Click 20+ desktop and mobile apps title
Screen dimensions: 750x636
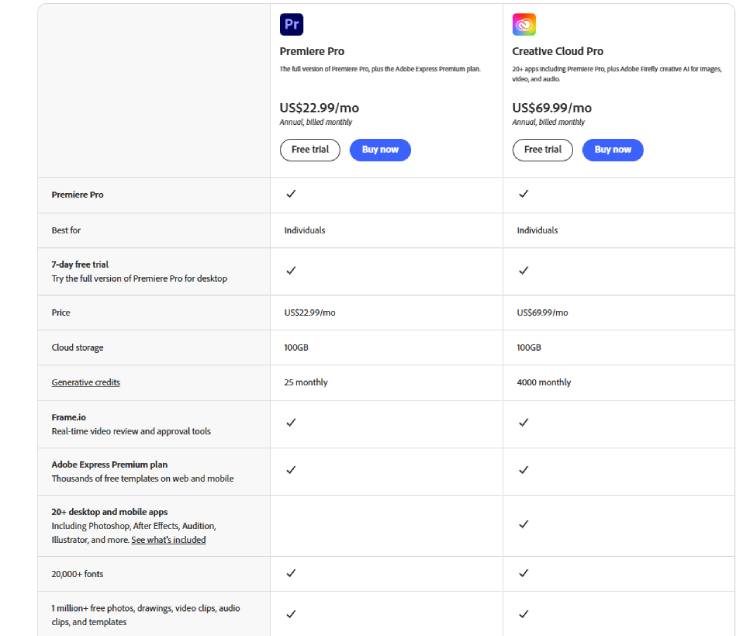pyautogui.click(x=110, y=512)
